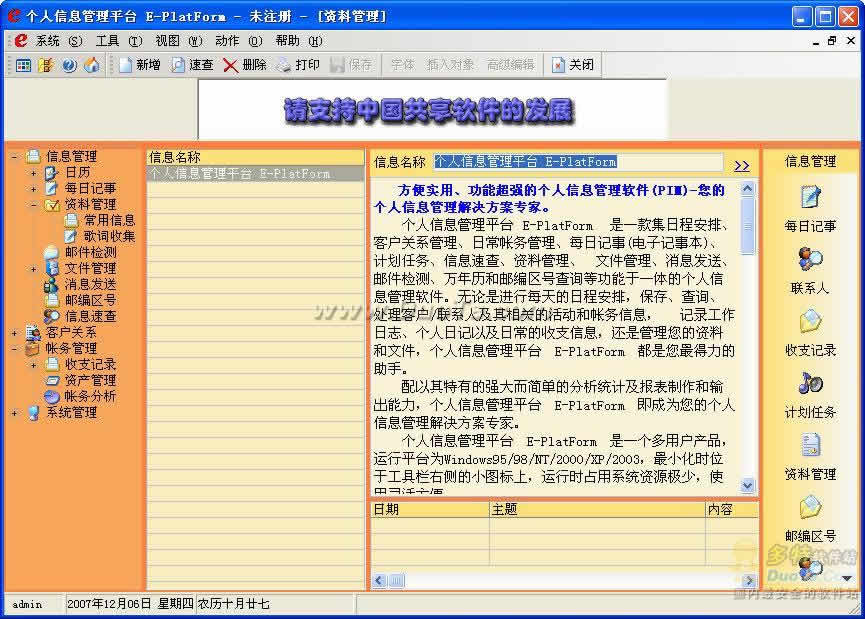Viewport: 865px width, 619px height.
Task: Click the 关闭 (close) toolbar button
Action: coord(573,65)
